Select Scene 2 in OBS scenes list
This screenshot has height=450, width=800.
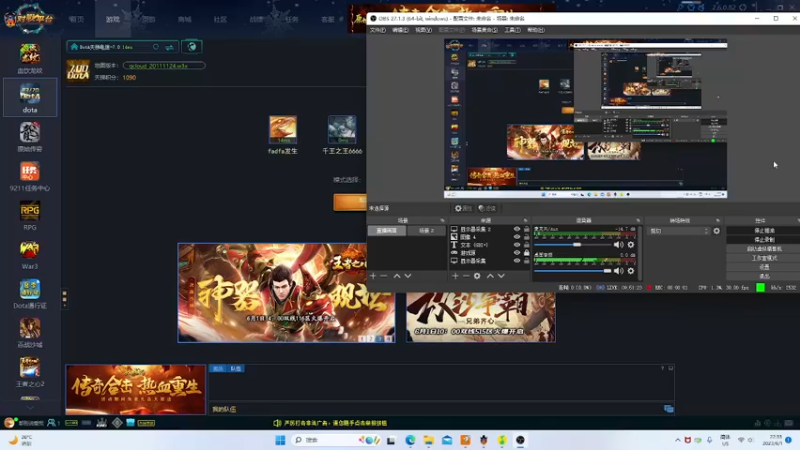click(x=426, y=231)
